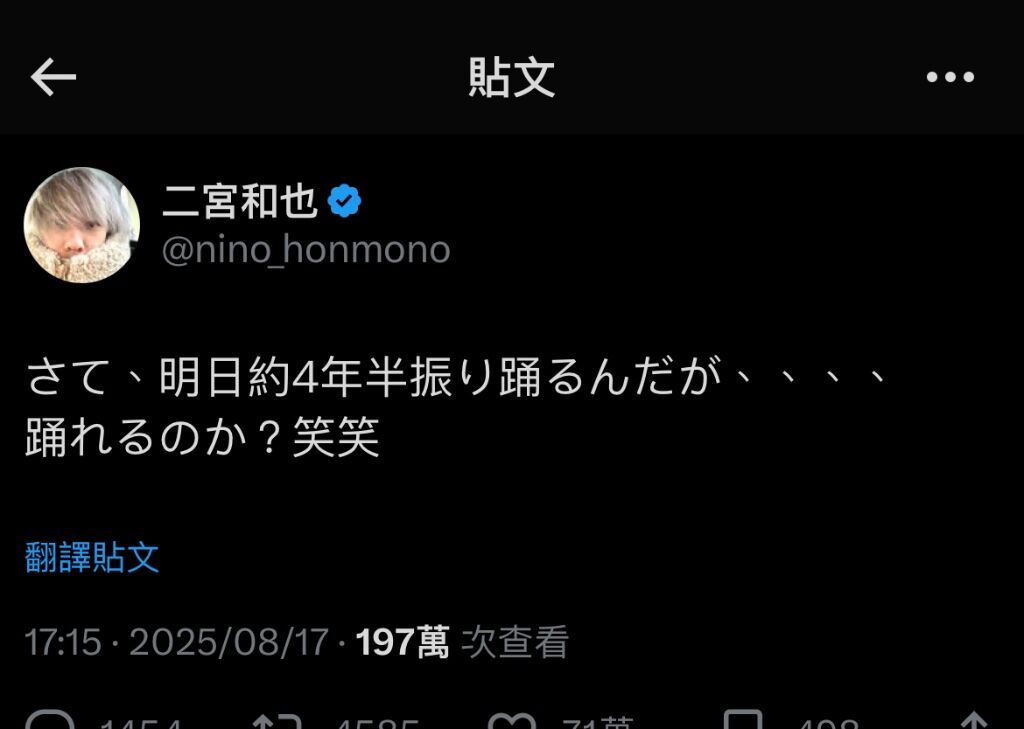Tap the 貼文 header title
The image size is (1024, 729).
coord(512,78)
